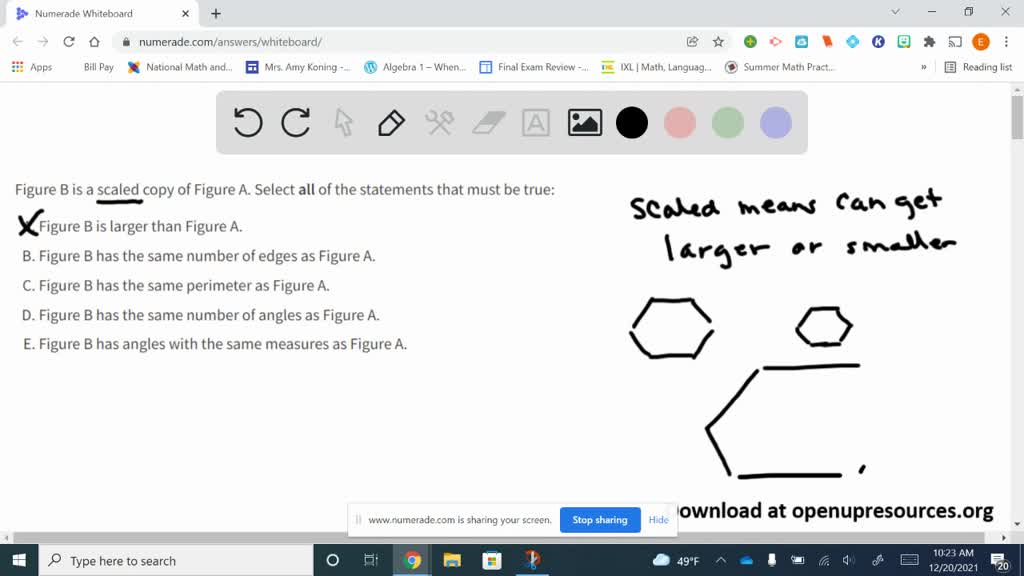
Task: Click the horizontal page scrollbar
Action: [498, 537]
